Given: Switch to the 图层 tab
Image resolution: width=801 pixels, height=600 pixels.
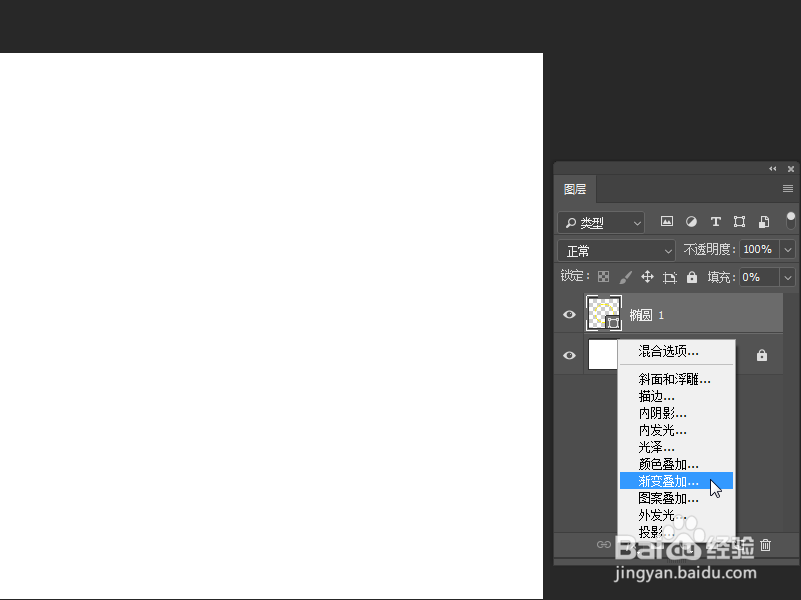Looking at the screenshot, I should [x=575, y=189].
